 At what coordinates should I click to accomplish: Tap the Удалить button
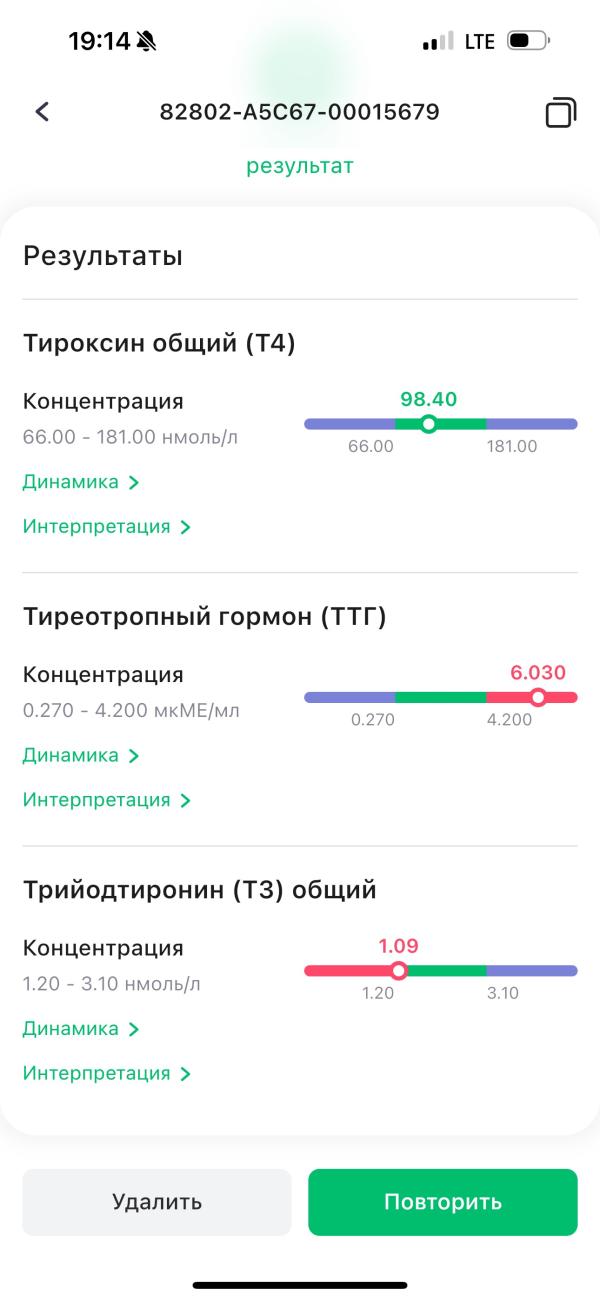(x=157, y=1202)
